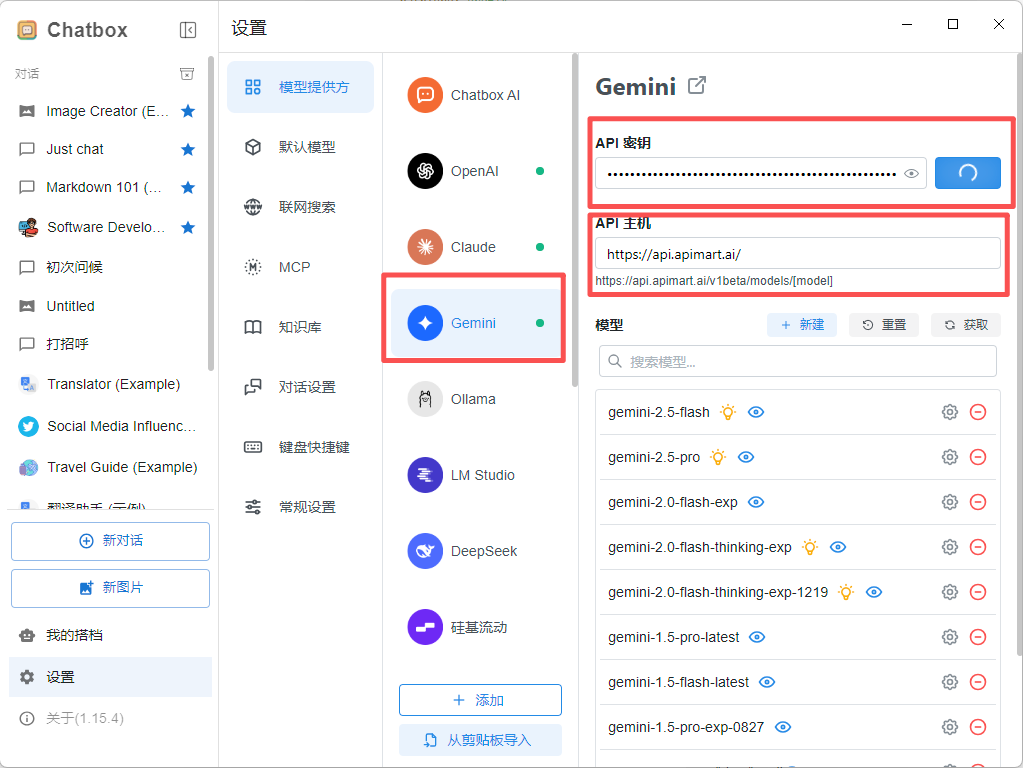Viewport: 1023px width, 768px height.
Task: Switch to the 默认模型 settings tab
Action: (x=300, y=146)
